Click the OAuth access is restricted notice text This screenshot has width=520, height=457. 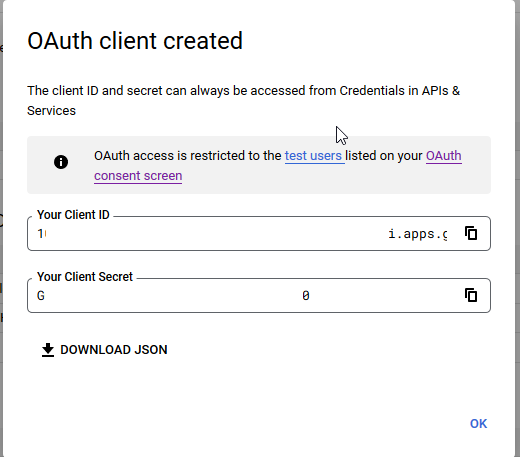coord(278,166)
